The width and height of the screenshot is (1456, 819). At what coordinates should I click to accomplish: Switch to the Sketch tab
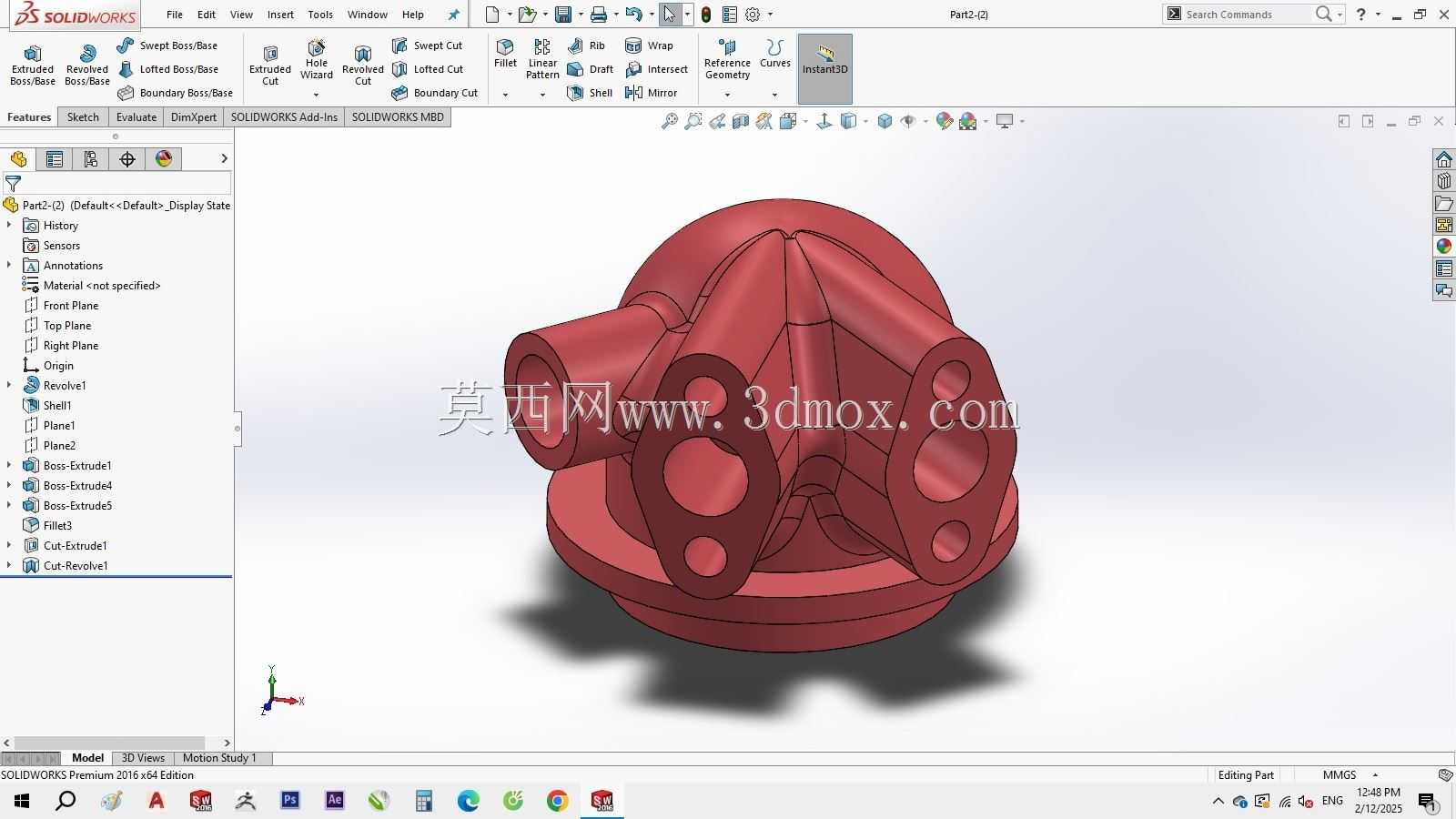pos(83,116)
